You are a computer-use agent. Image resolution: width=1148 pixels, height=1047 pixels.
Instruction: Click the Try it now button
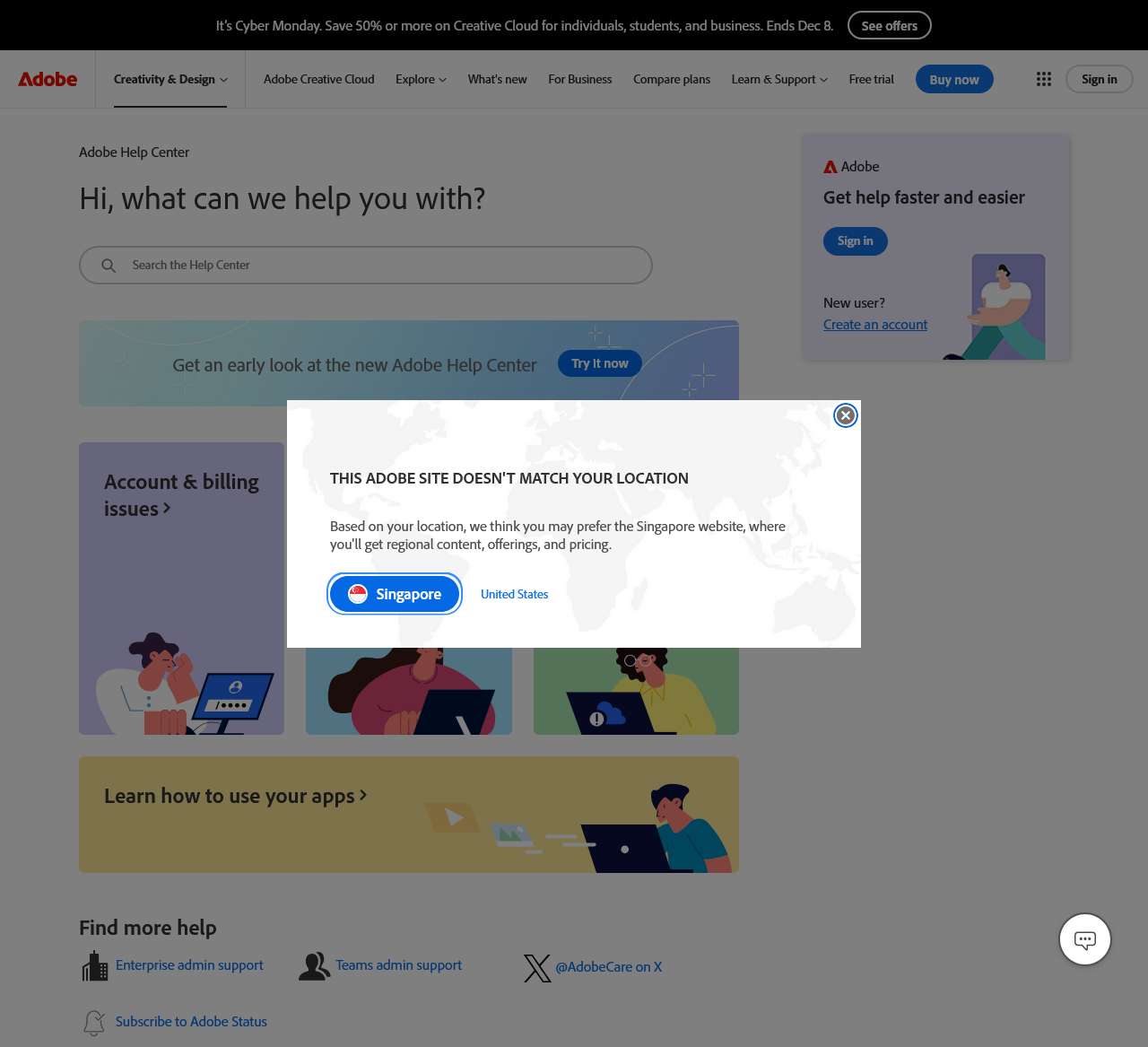[600, 363]
